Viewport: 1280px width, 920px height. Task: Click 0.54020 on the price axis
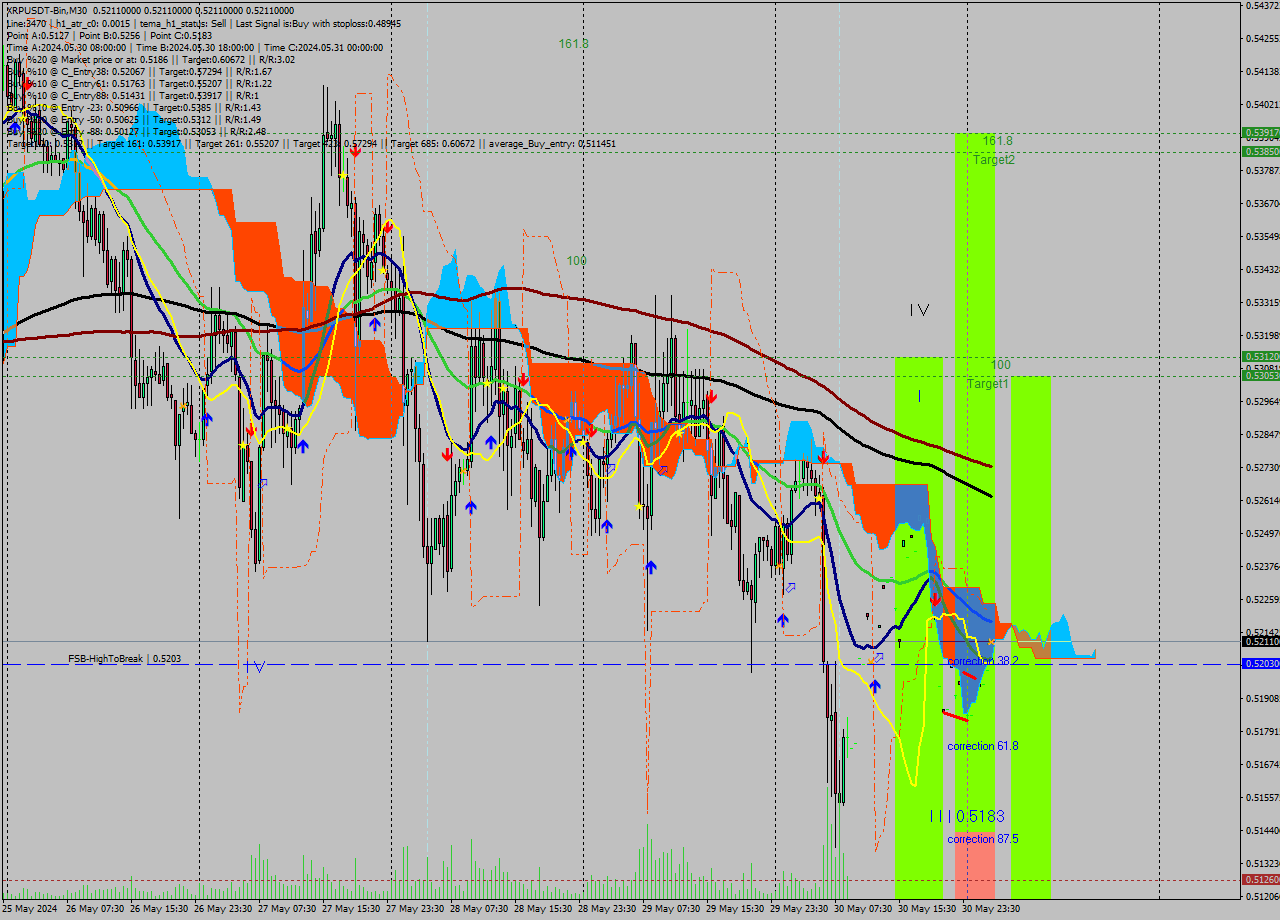[1262, 104]
